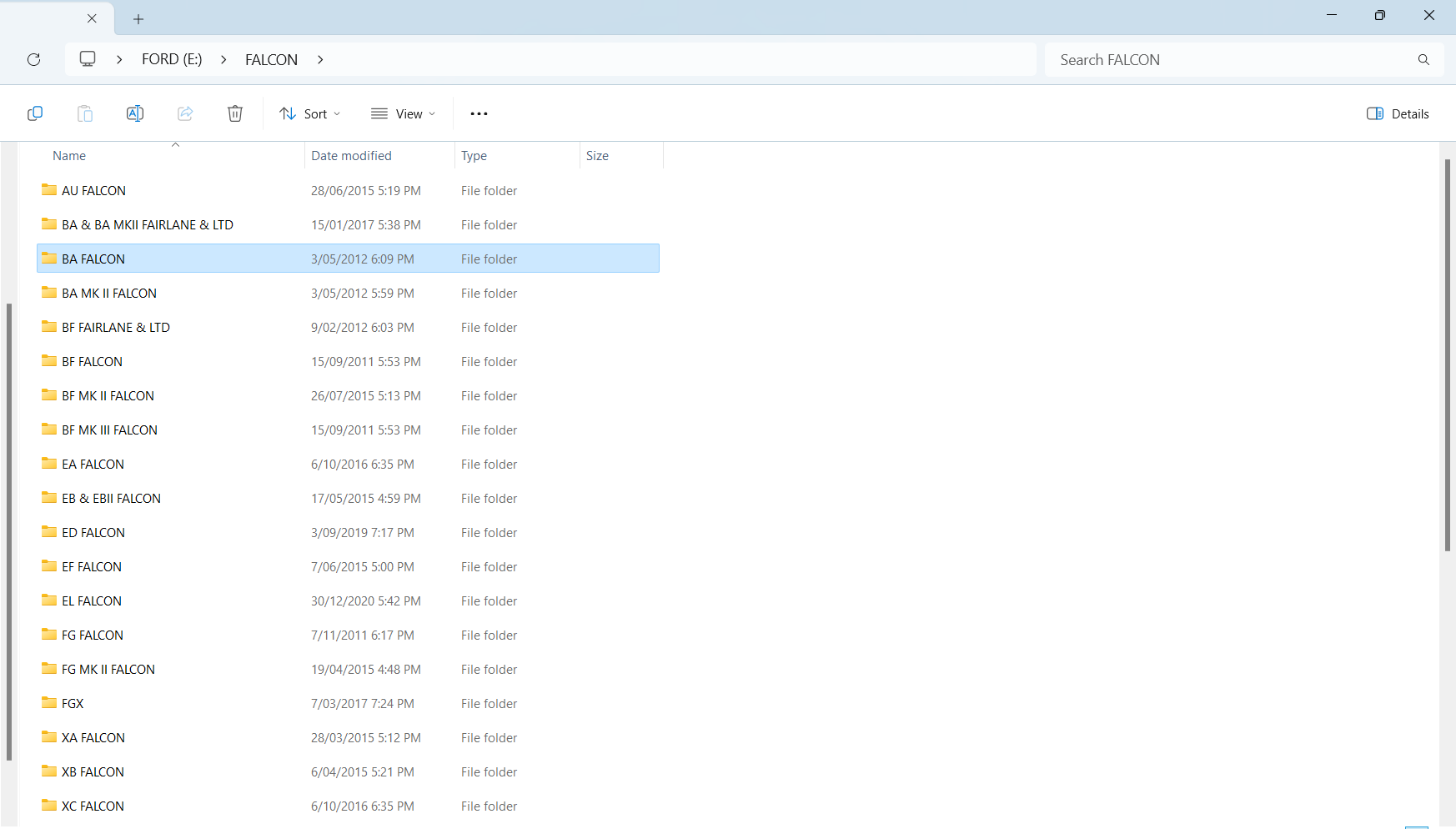This screenshot has height=829, width=1456.
Task: Click date 28/03/2015 5:12 PM
Action: coord(366,737)
